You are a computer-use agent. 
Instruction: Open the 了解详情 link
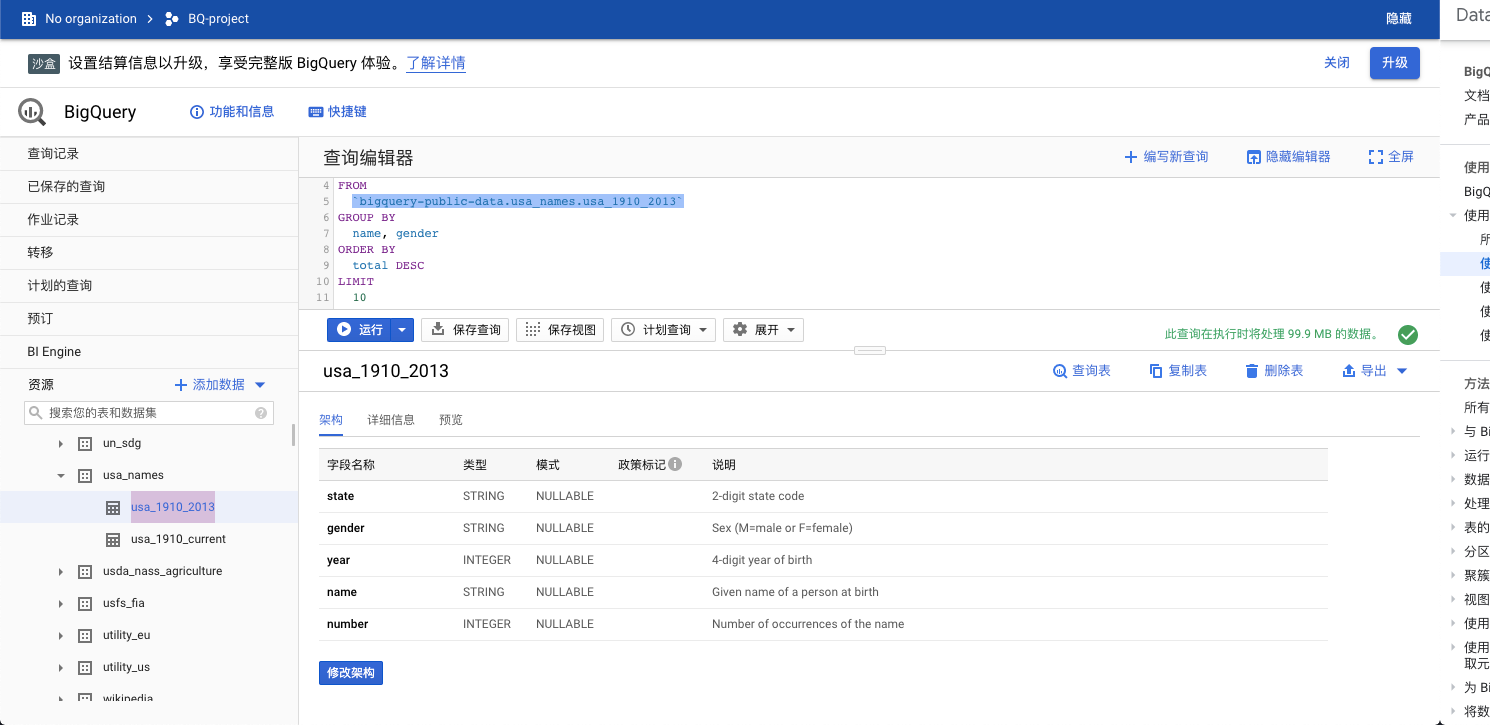click(x=436, y=63)
